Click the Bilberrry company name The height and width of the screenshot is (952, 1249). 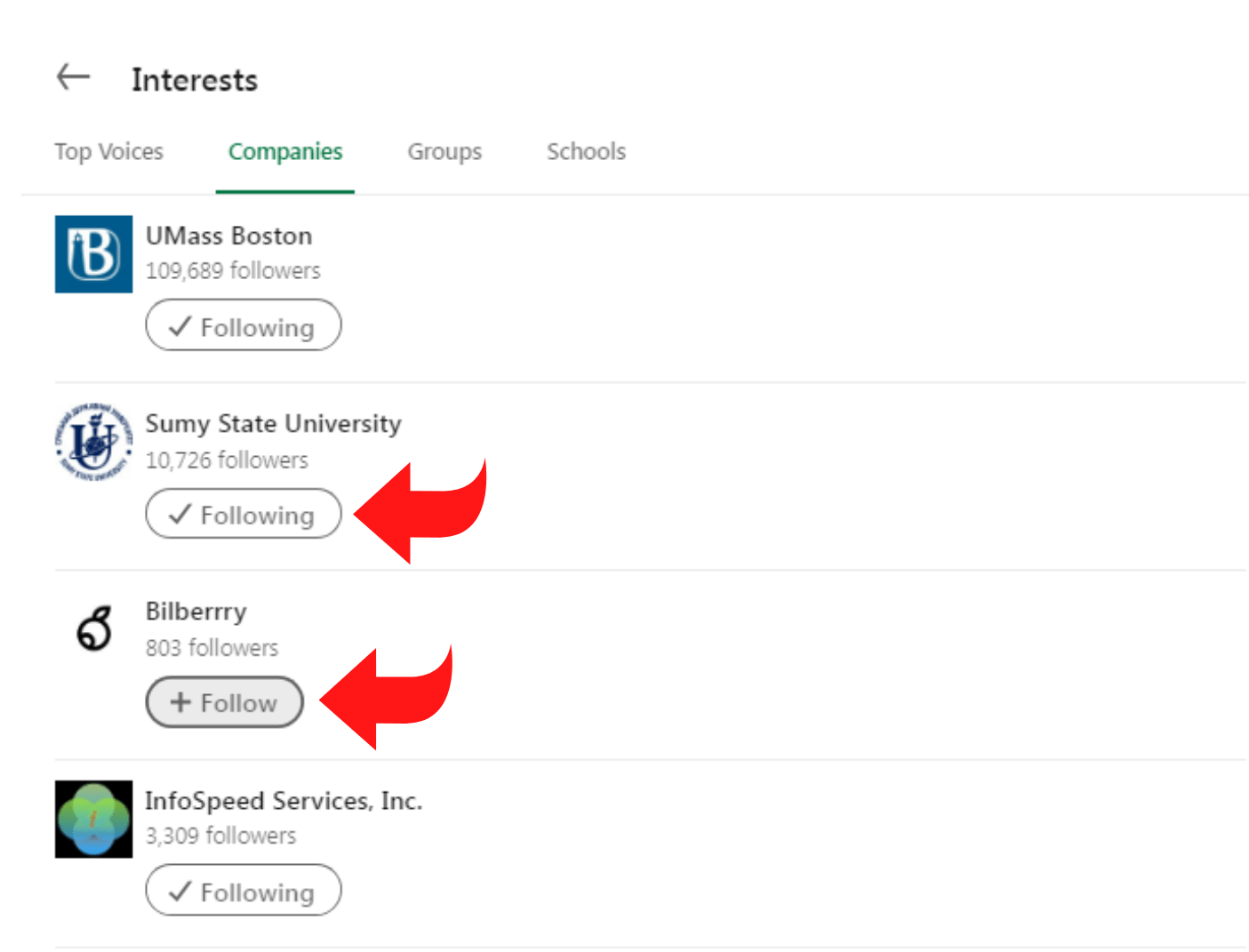point(196,612)
